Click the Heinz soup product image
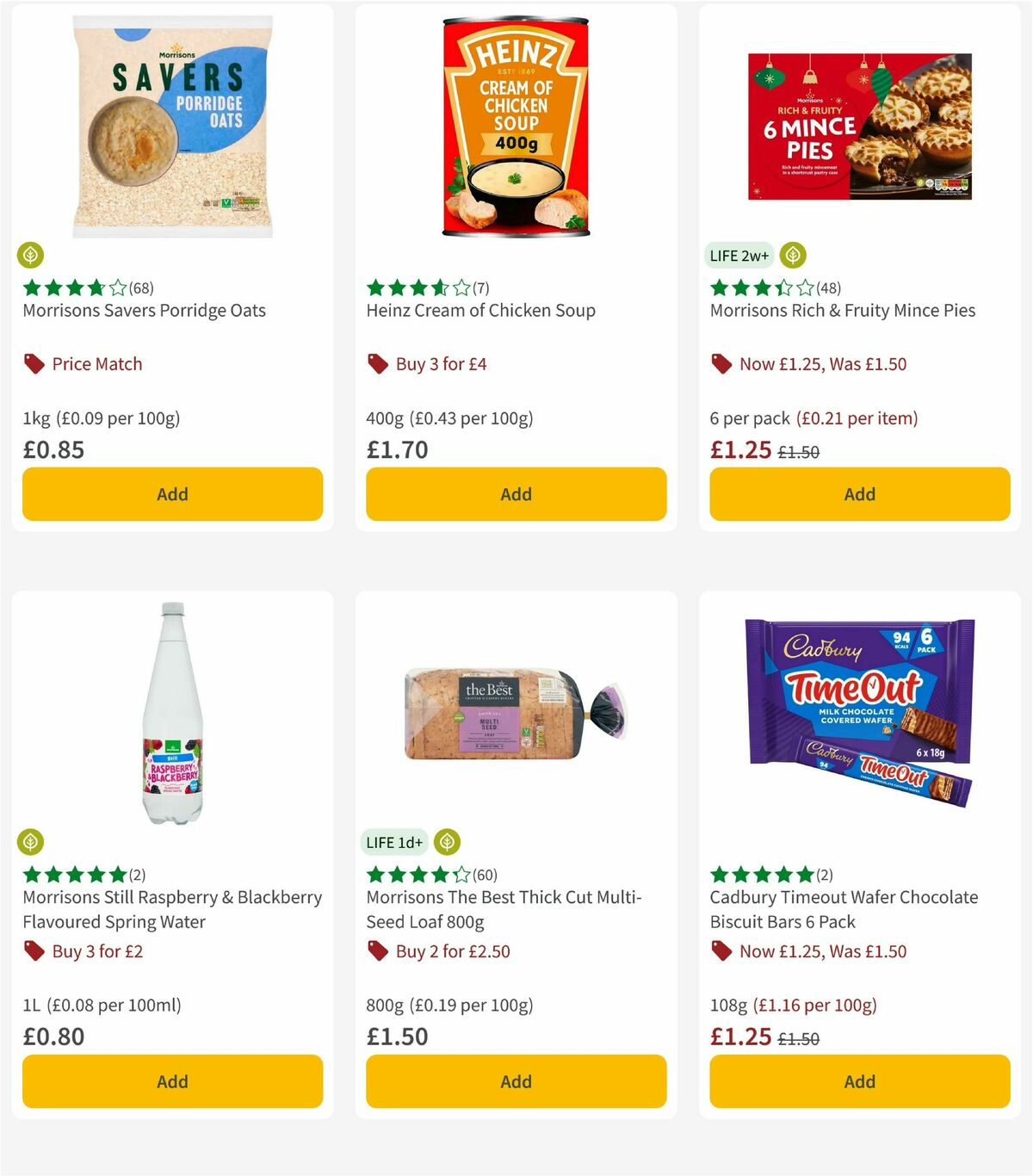Viewport: 1033px width, 1176px height. 515,125
